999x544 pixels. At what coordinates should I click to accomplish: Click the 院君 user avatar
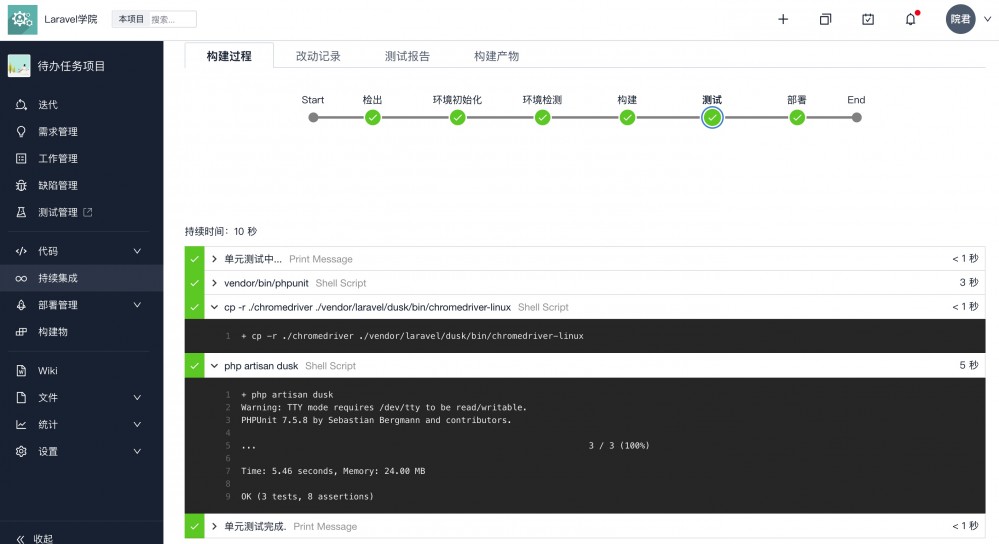point(960,19)
